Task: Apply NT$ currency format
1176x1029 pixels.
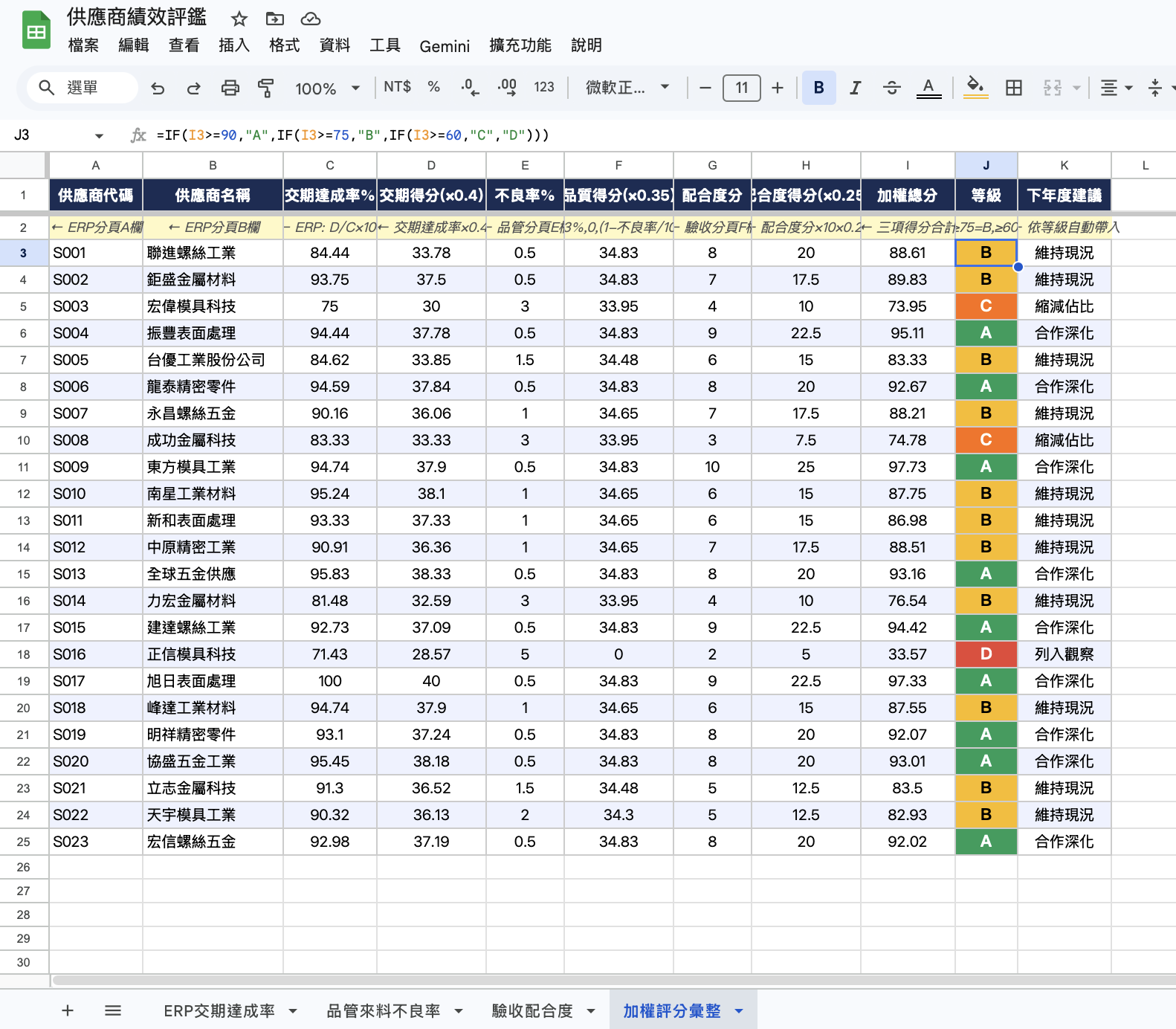Action: (x=397, y=87)
